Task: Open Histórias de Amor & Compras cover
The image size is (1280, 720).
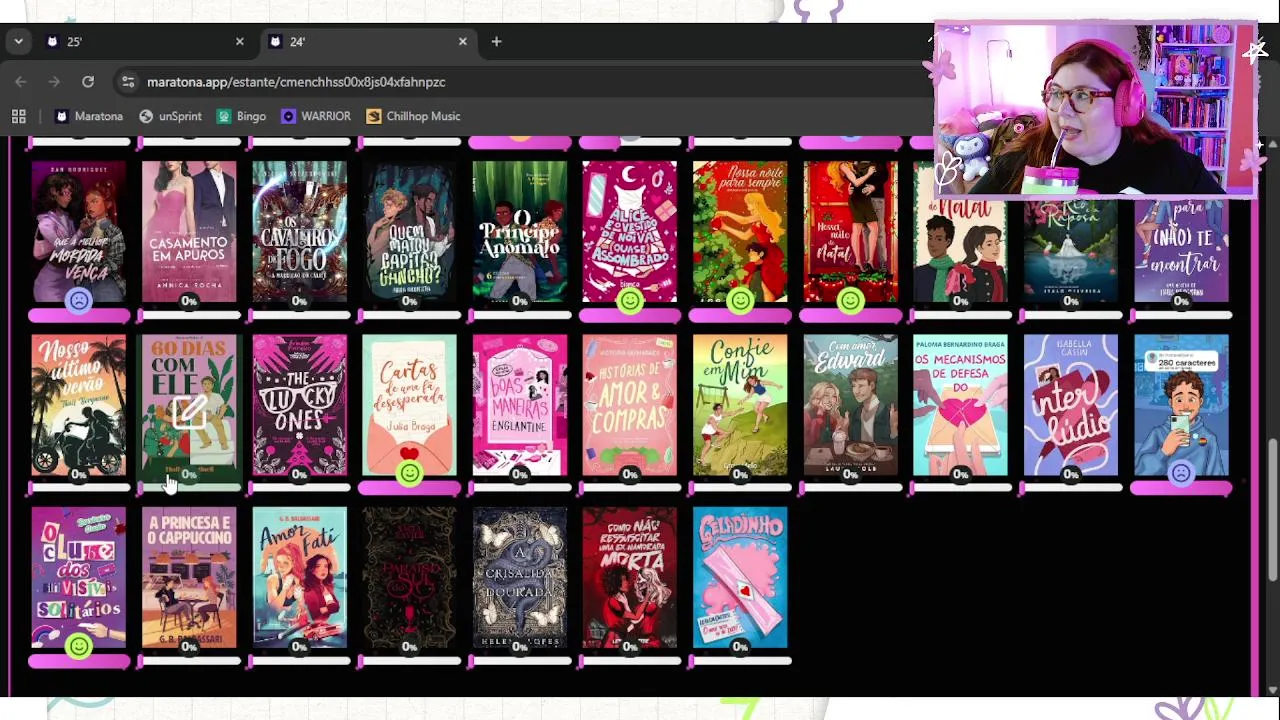Action: (x=630, y=405)
